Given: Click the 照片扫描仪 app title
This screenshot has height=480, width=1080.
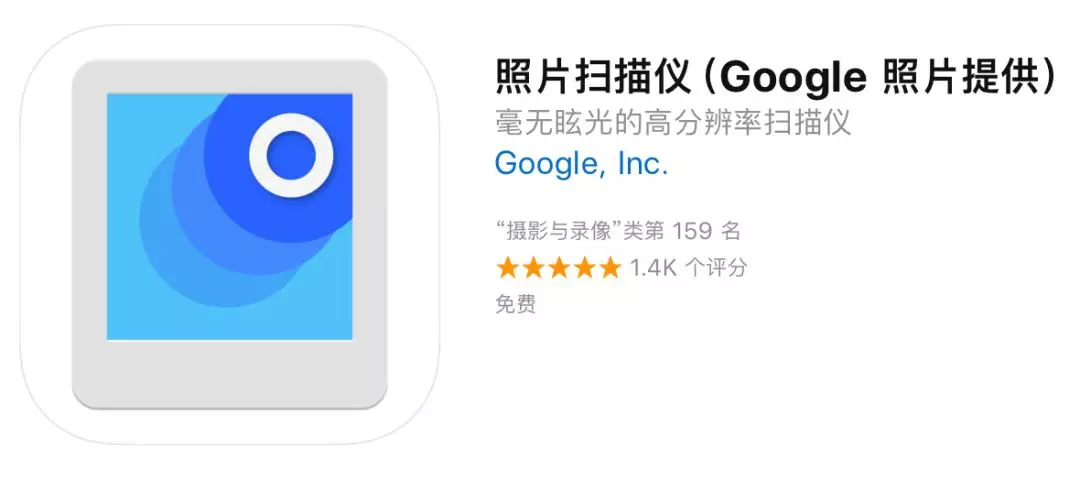Looking at the screenshot, I should pyautogui.click(x=592, y=78).
